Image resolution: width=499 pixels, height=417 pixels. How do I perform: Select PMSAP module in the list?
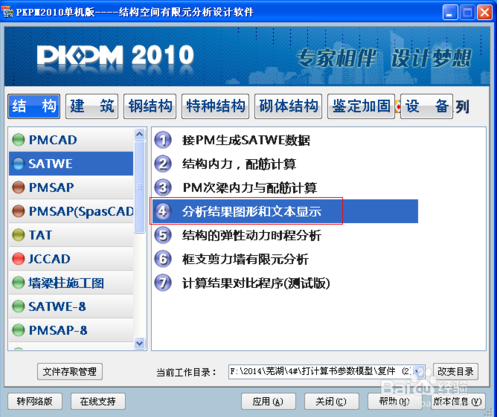(71, 187)
